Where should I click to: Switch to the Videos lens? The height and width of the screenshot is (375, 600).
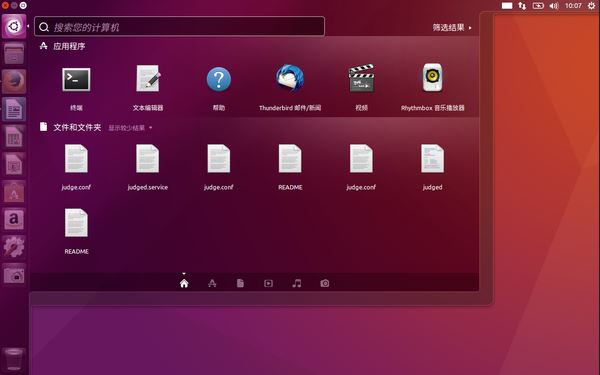pos(268,283)
